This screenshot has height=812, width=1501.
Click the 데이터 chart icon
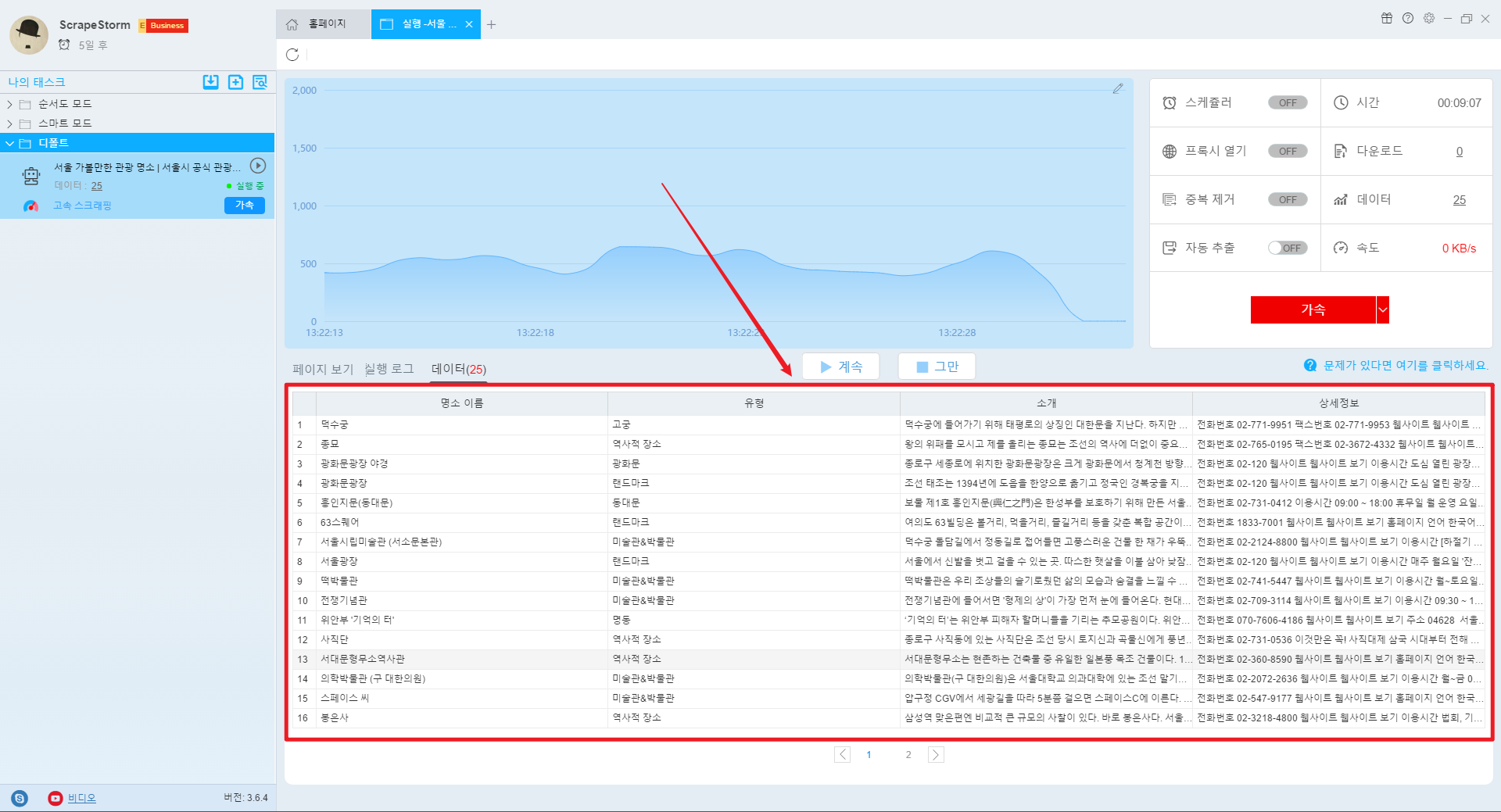click(x=1341, y=200)
